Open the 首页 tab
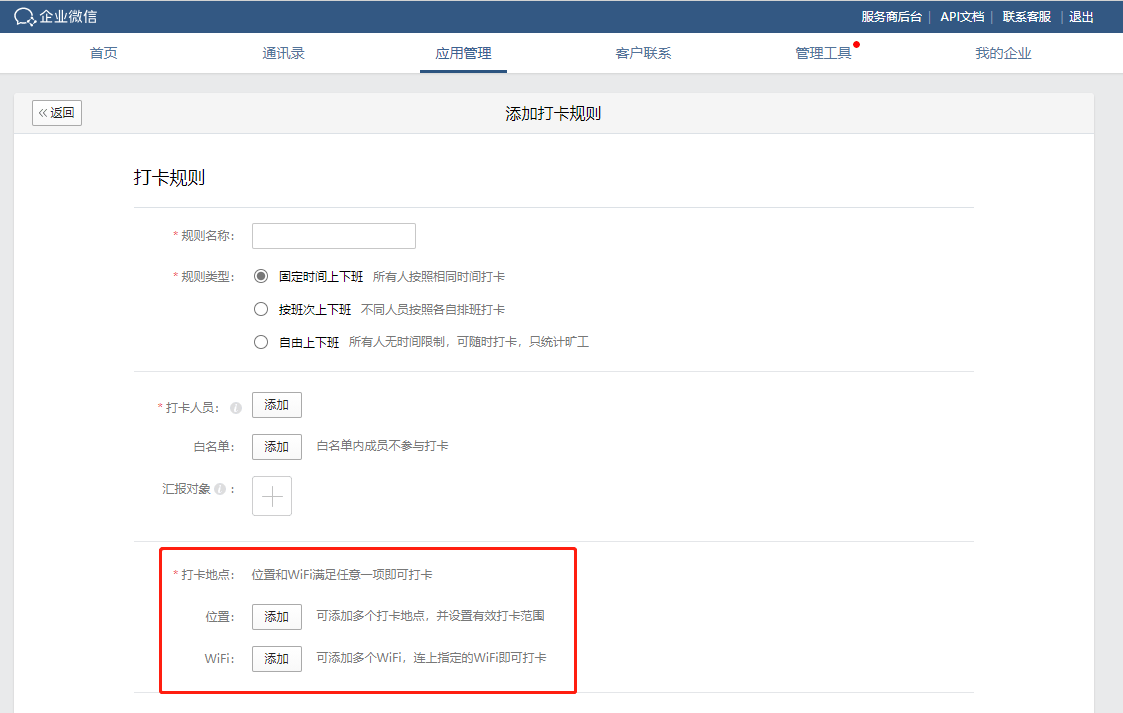The height and width of the screenshot is (713, 1123). point(103,53)
